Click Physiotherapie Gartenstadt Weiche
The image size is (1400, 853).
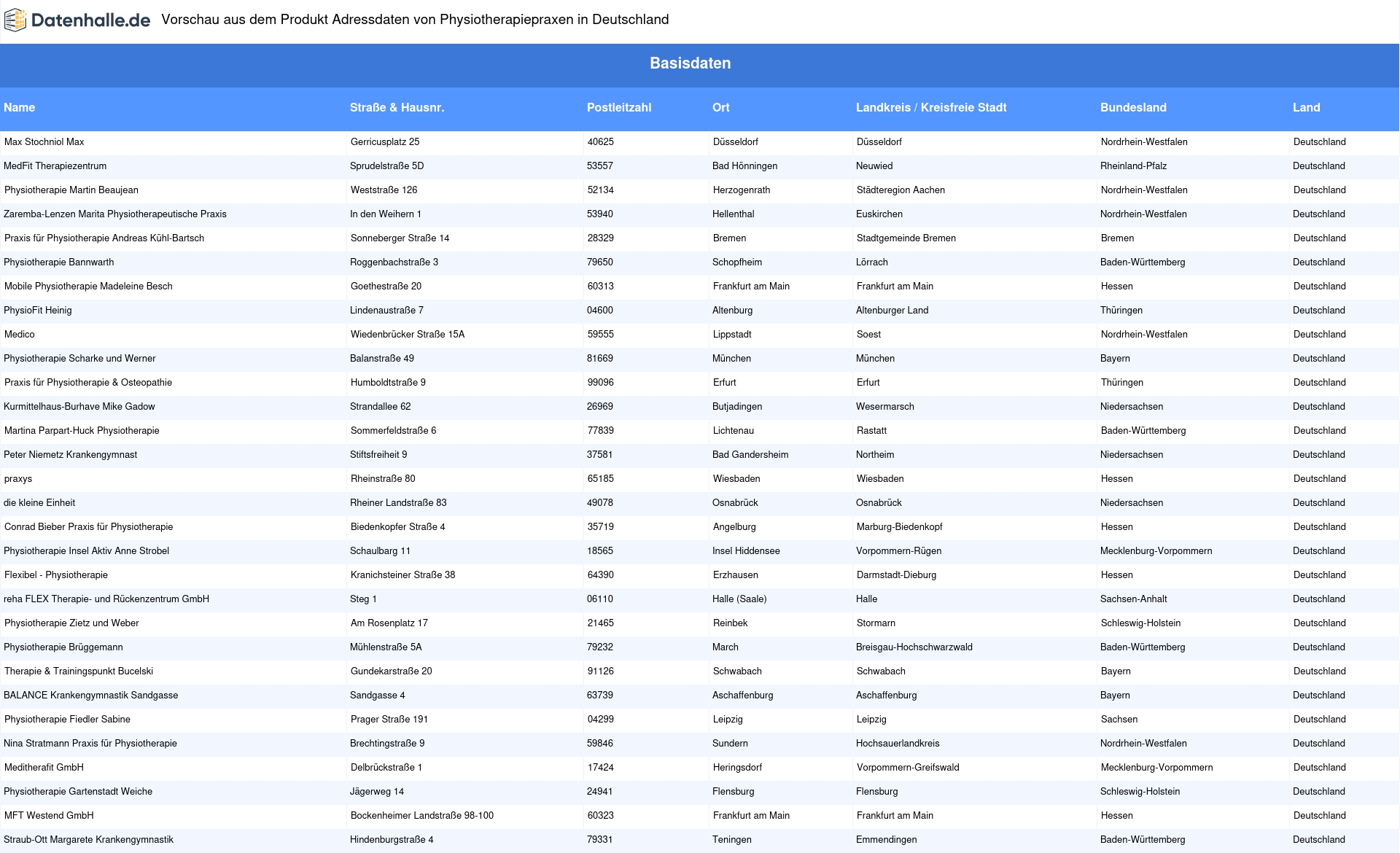78,792
